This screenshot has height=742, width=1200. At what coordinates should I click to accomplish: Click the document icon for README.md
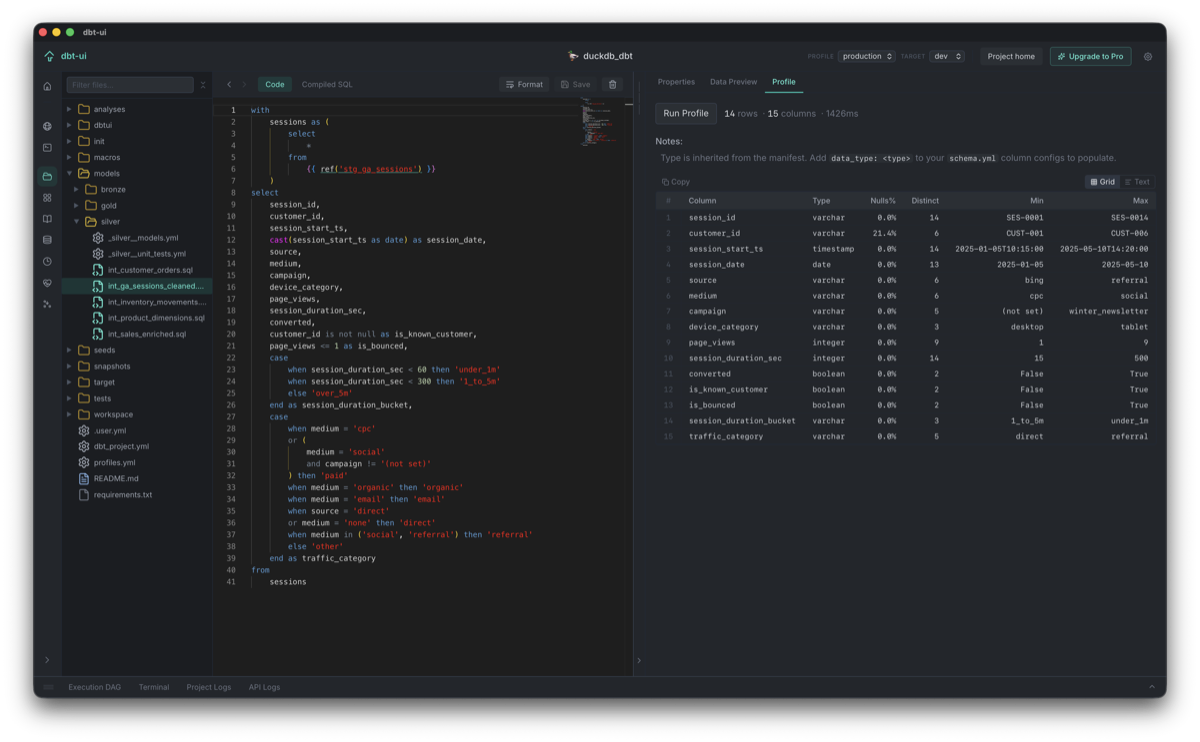point(84,479)
